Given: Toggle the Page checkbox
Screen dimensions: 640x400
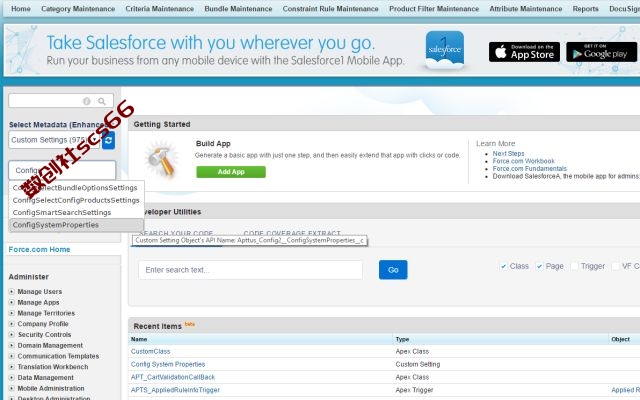Looking at the screenshot, I should pyautogui.click(x=539, y=267).
